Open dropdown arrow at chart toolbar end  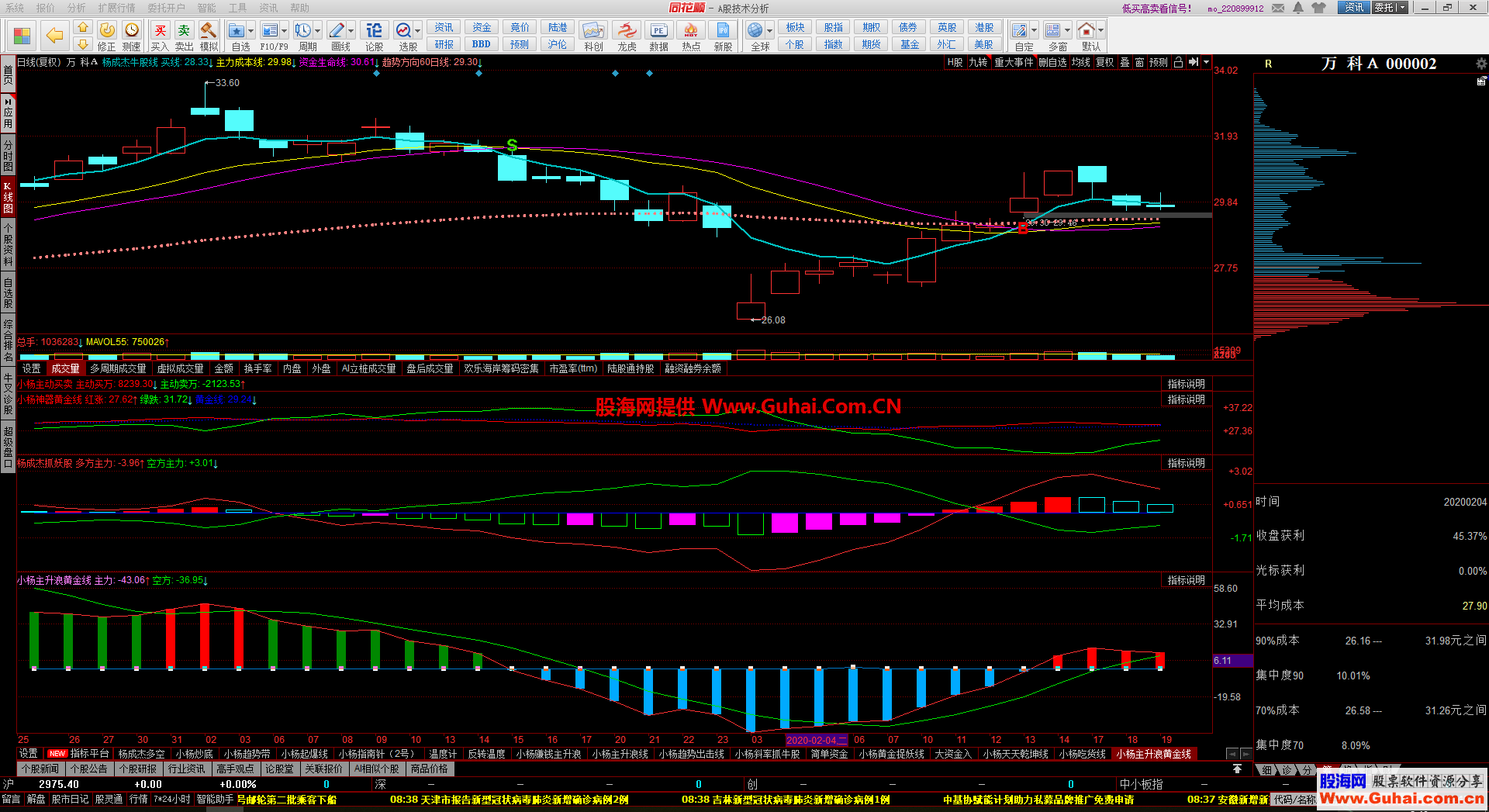[1206, 62]
